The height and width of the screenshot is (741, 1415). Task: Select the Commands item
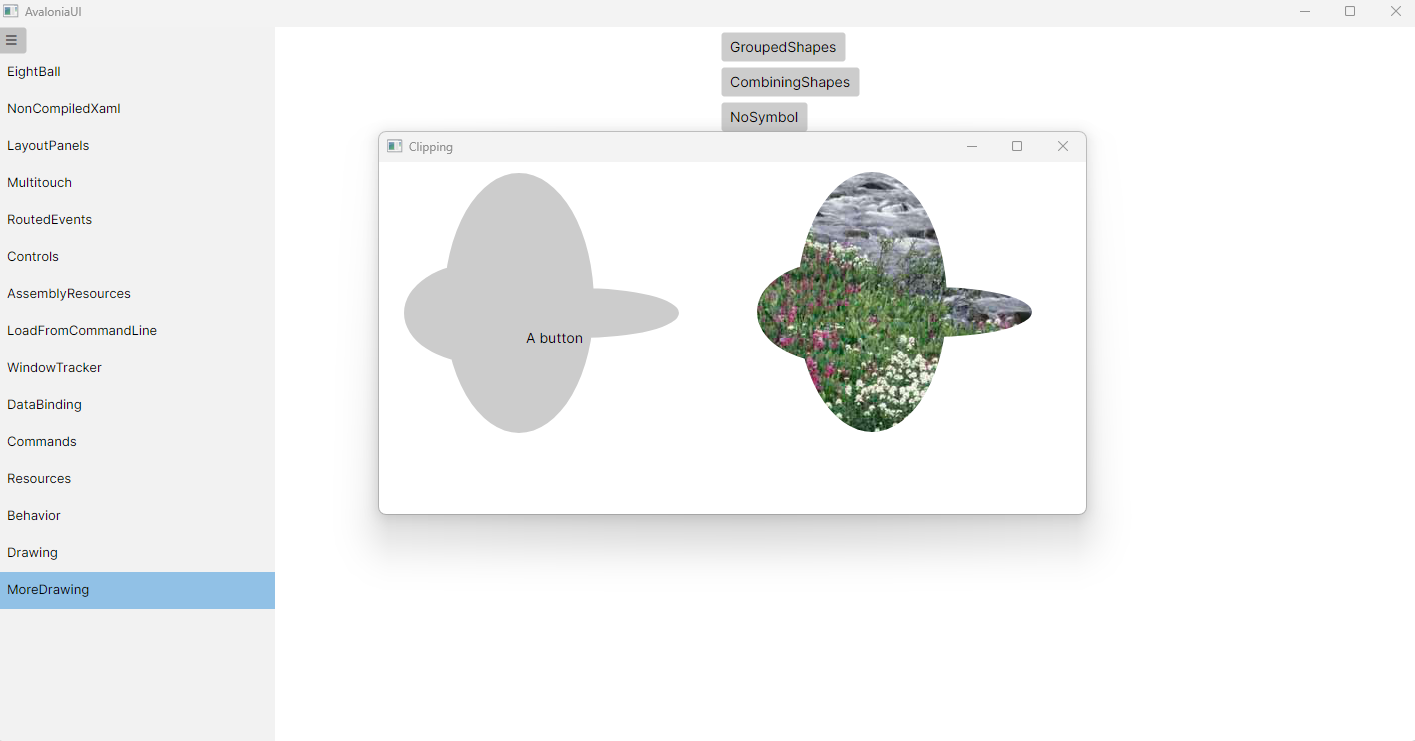point(137,442)
